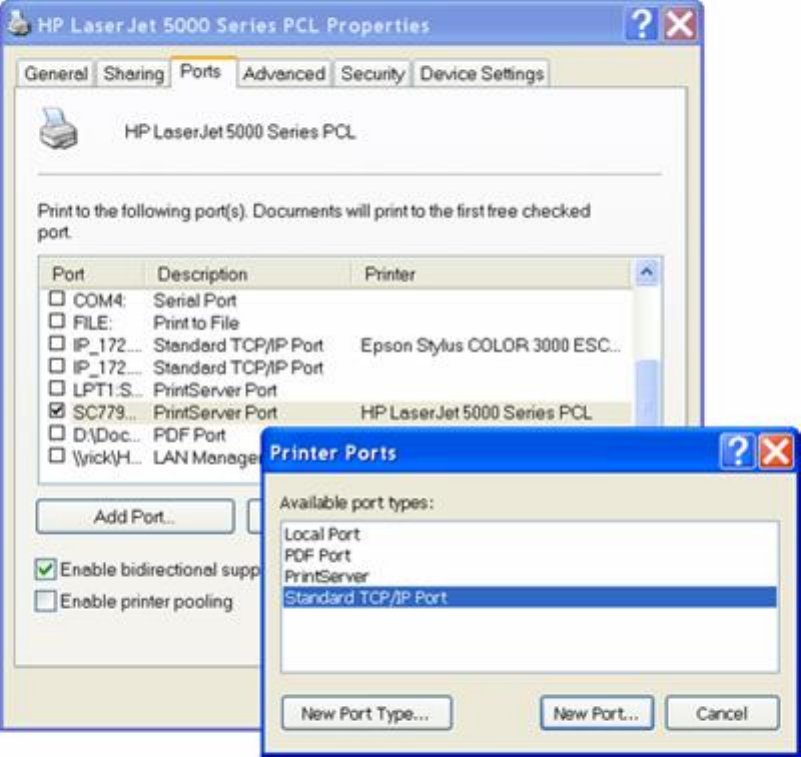Click the Print to File description

(196, 323)
